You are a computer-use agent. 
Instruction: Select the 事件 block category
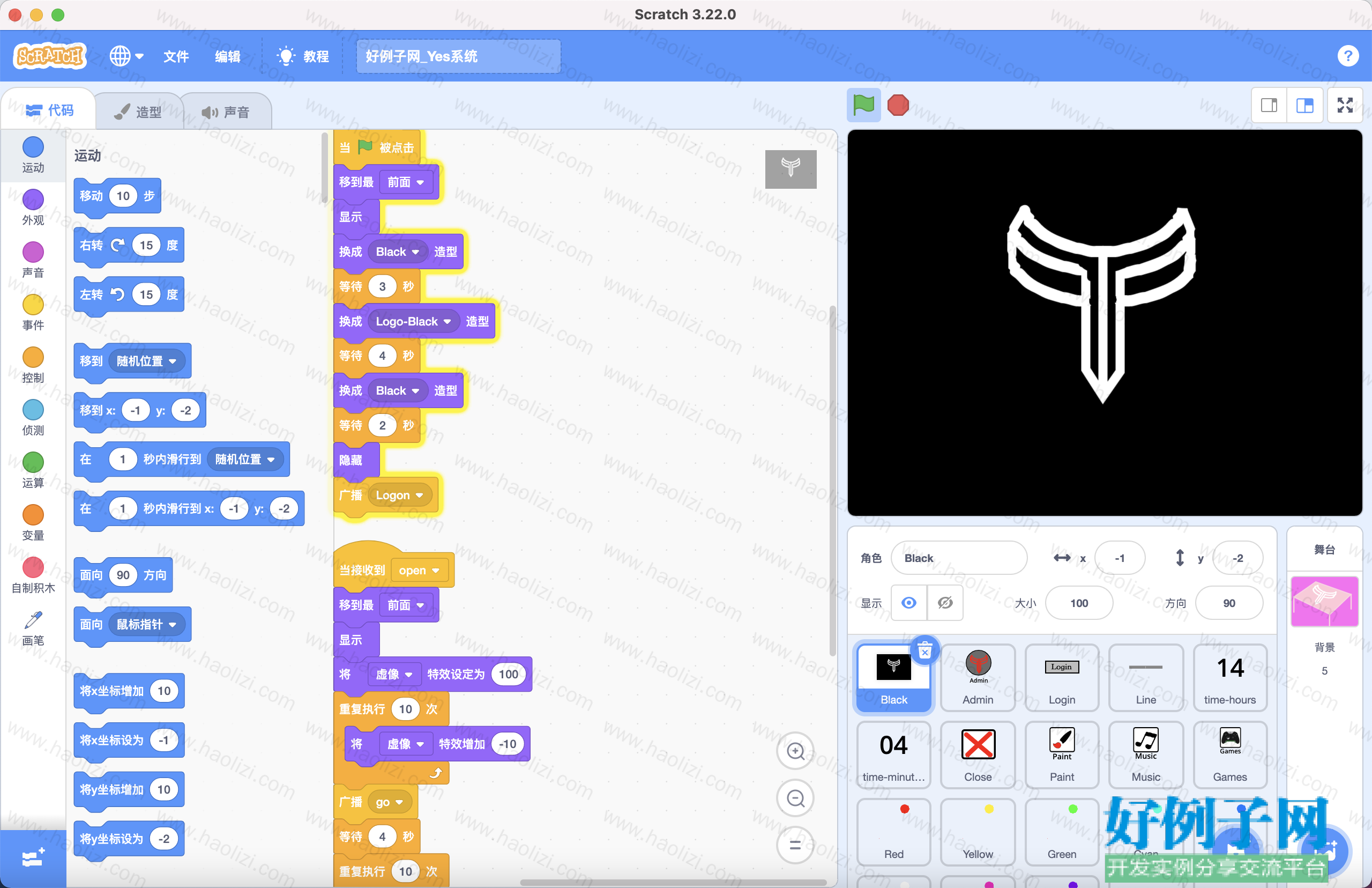[x=33, y=313]
